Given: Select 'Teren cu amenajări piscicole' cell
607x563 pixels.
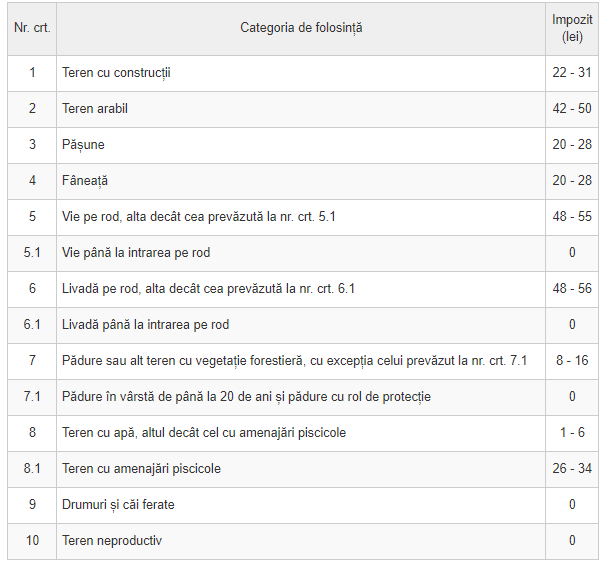Looking at the screenshot, I should tap(141, 469).
